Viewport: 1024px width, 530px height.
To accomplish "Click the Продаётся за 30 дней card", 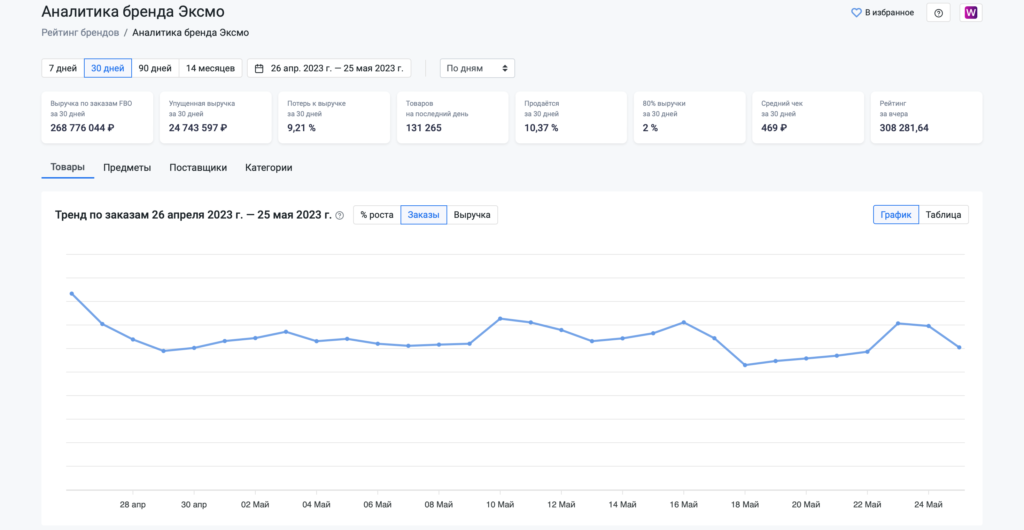I will (x=571, y=117).
